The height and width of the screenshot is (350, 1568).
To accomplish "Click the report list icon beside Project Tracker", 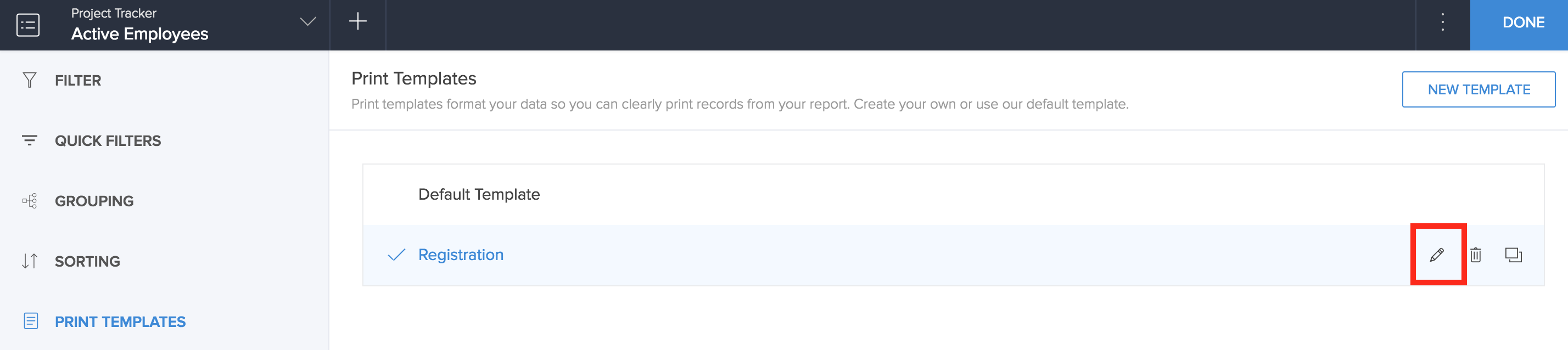I will (x=28, y=25).
